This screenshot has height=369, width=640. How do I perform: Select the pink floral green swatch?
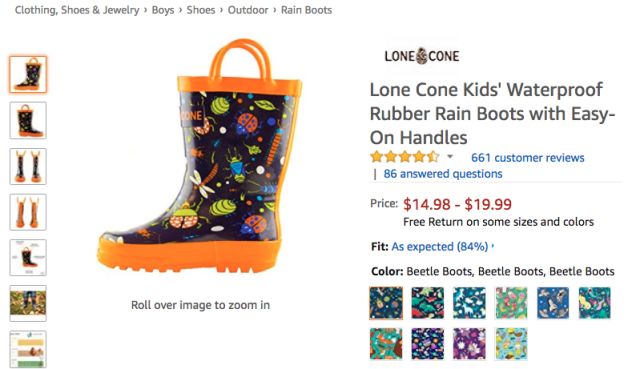pyautogui.click(x=511, y=303)
